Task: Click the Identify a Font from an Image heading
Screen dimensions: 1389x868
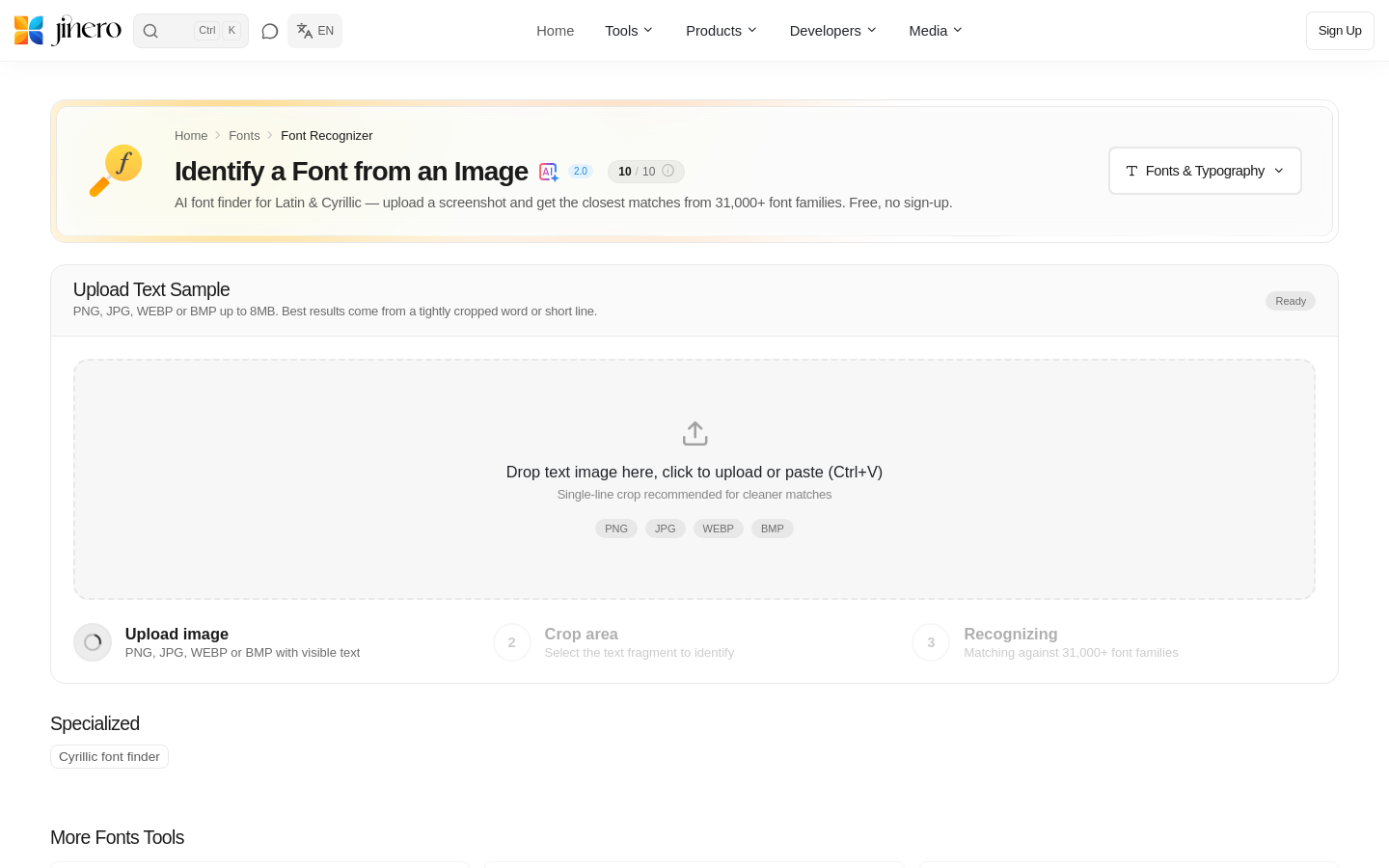Action: click(351, 172)
